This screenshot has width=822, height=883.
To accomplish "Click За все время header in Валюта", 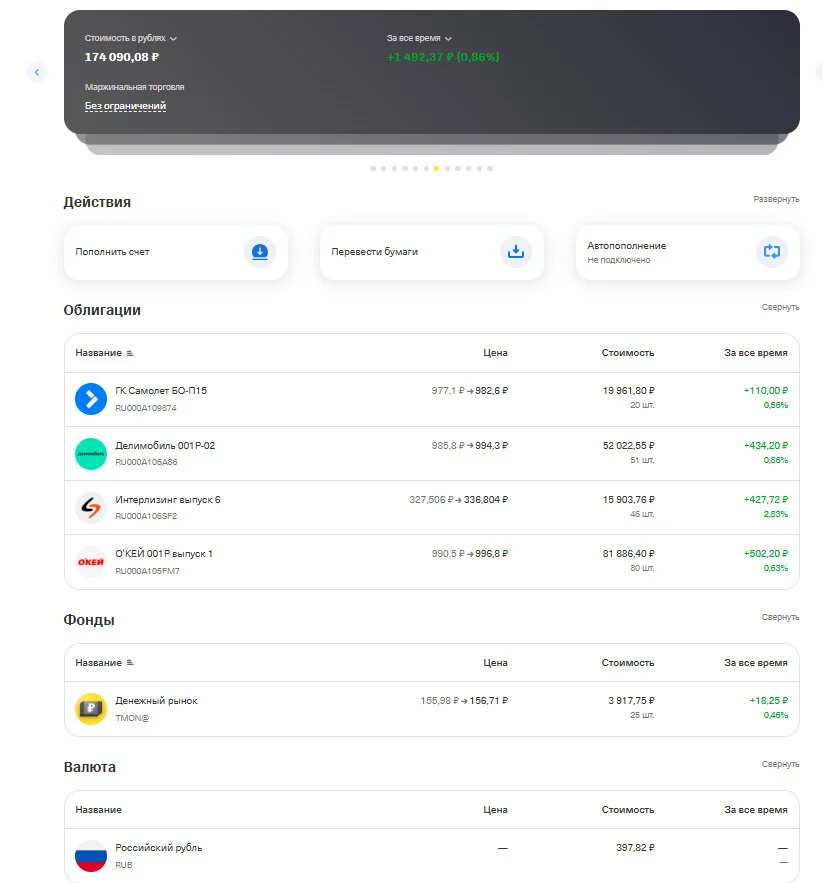I will click(756, 810).
